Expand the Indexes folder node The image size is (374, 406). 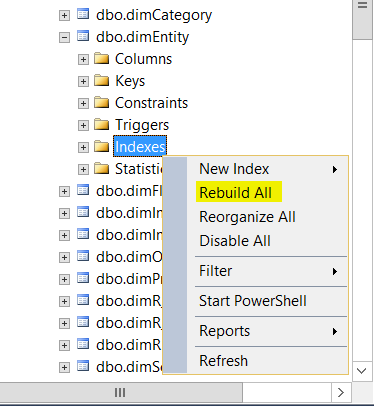tap(83, 147)
